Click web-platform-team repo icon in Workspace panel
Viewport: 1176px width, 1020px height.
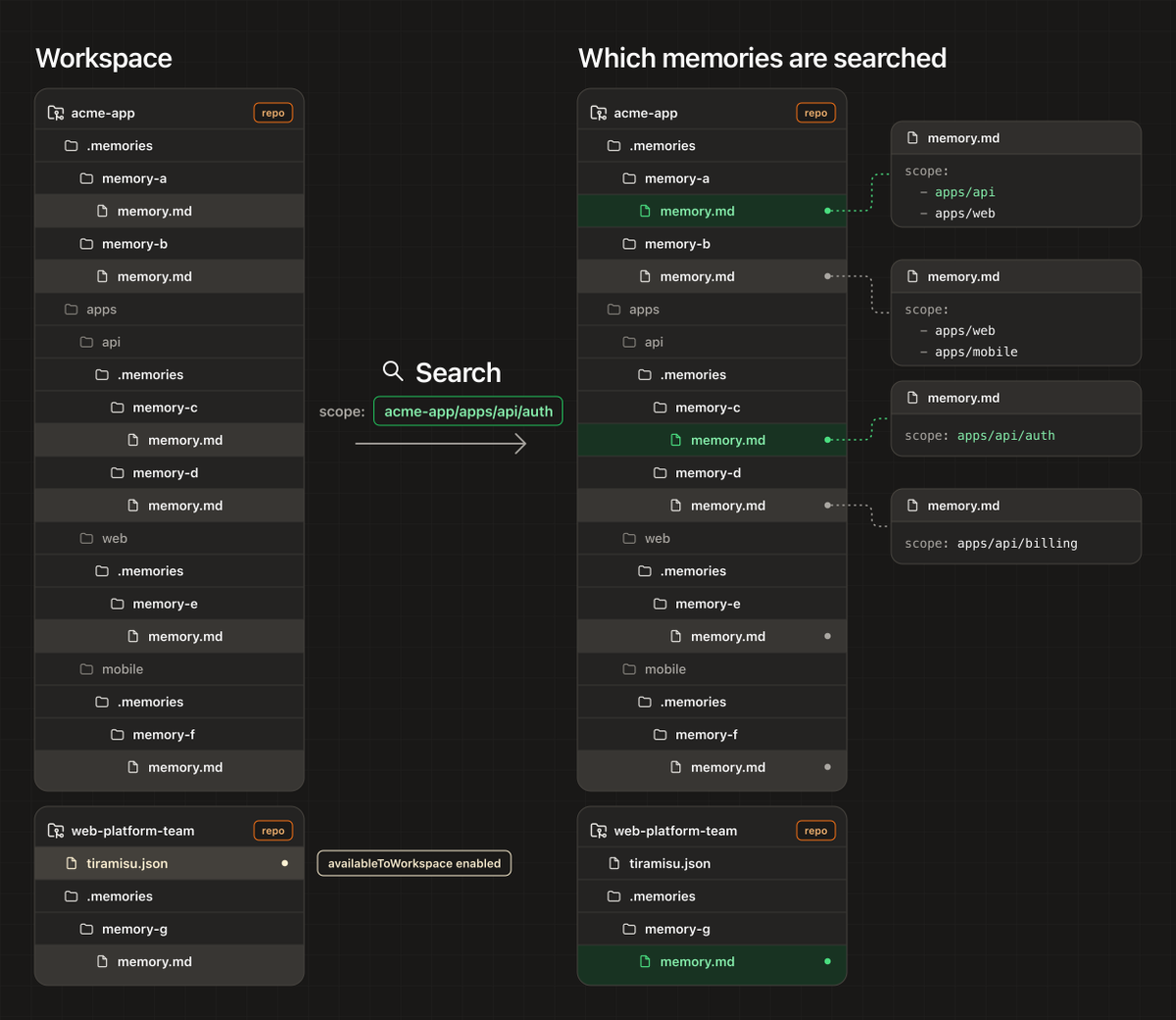tap(56, 830)
